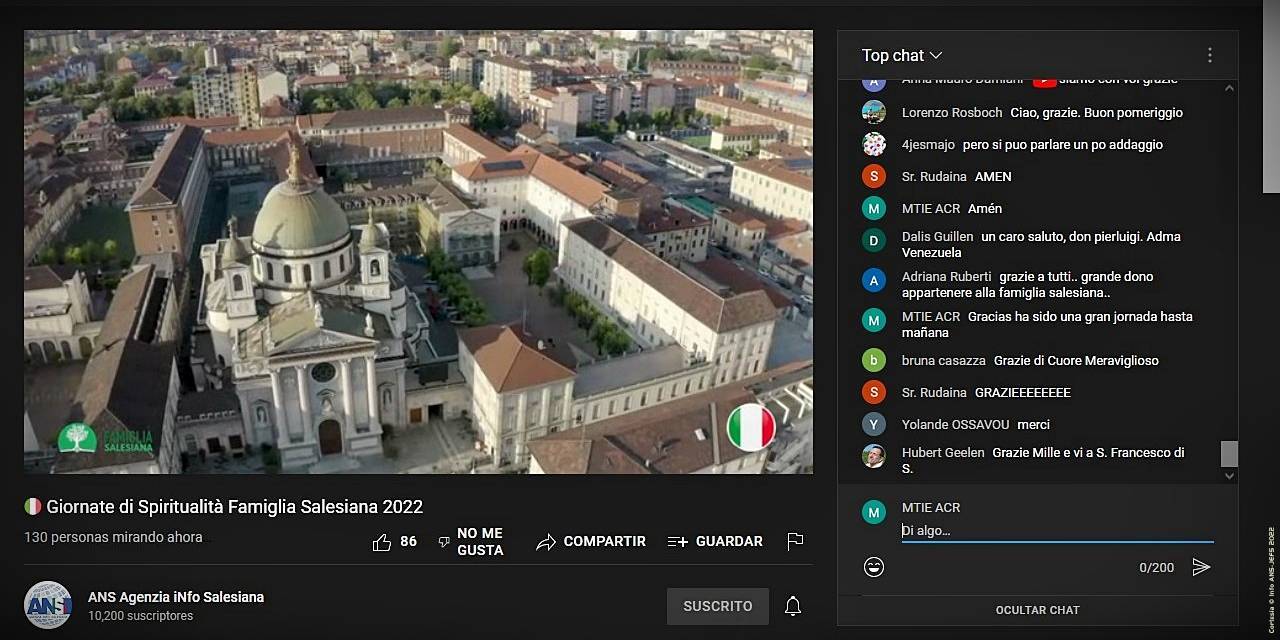The height and width of the screenshot is (640, 1280).
Task: Click the Famiglia Salesiana logo on video
Action: tap(105, 438)
